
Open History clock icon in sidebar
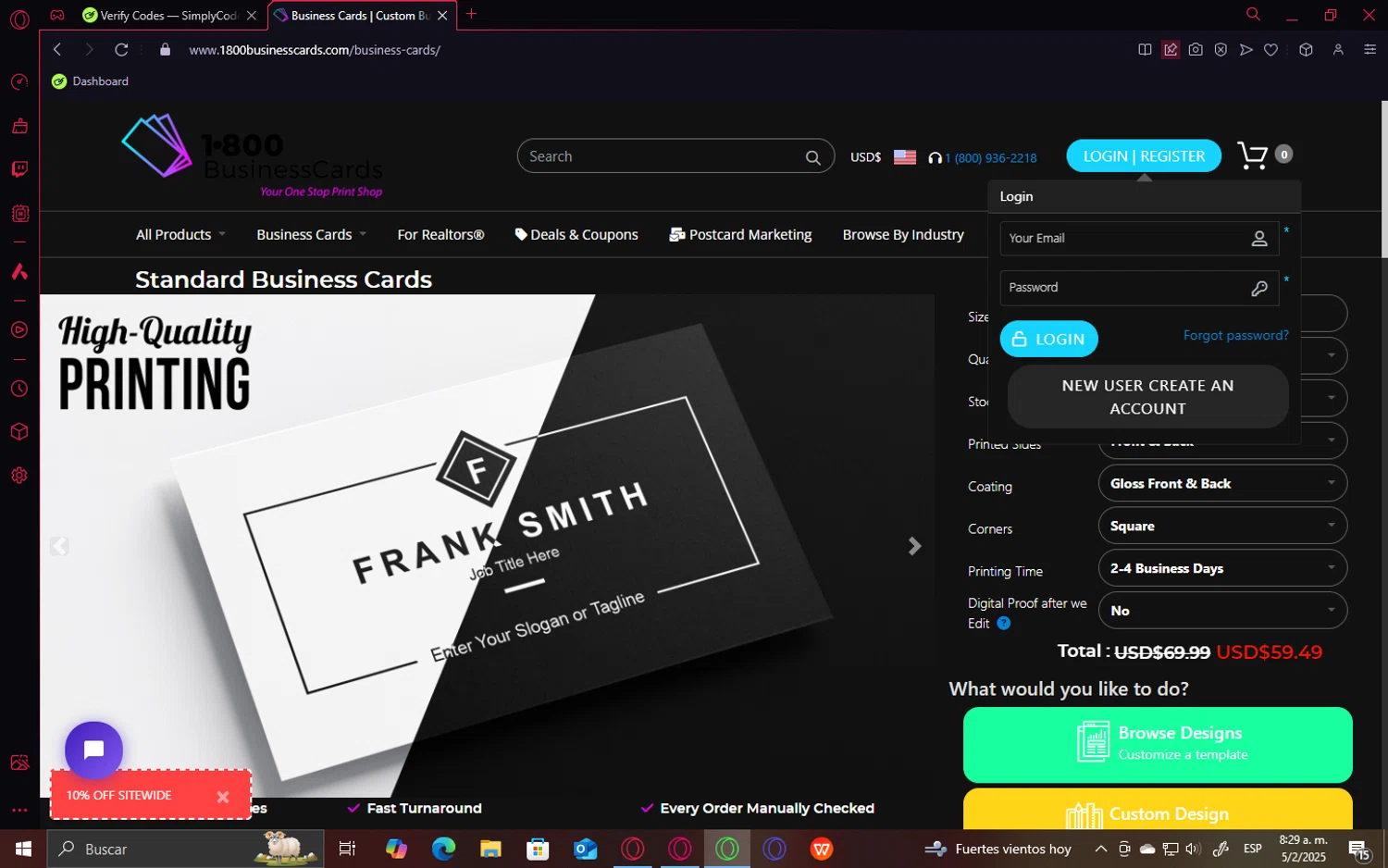pos(19,389)
